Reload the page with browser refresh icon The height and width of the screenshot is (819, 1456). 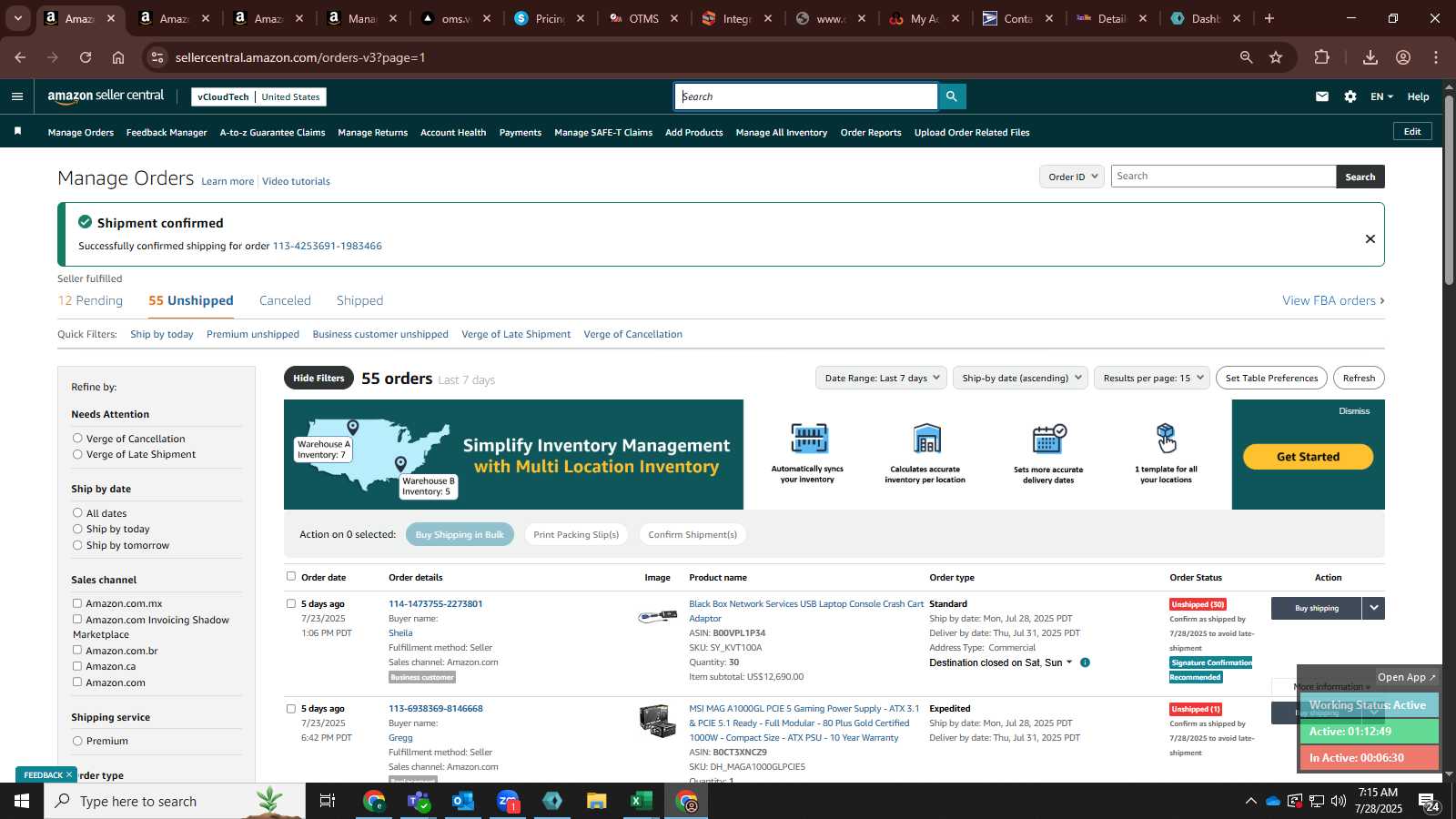pyautogui.click(x=86, y=57)
